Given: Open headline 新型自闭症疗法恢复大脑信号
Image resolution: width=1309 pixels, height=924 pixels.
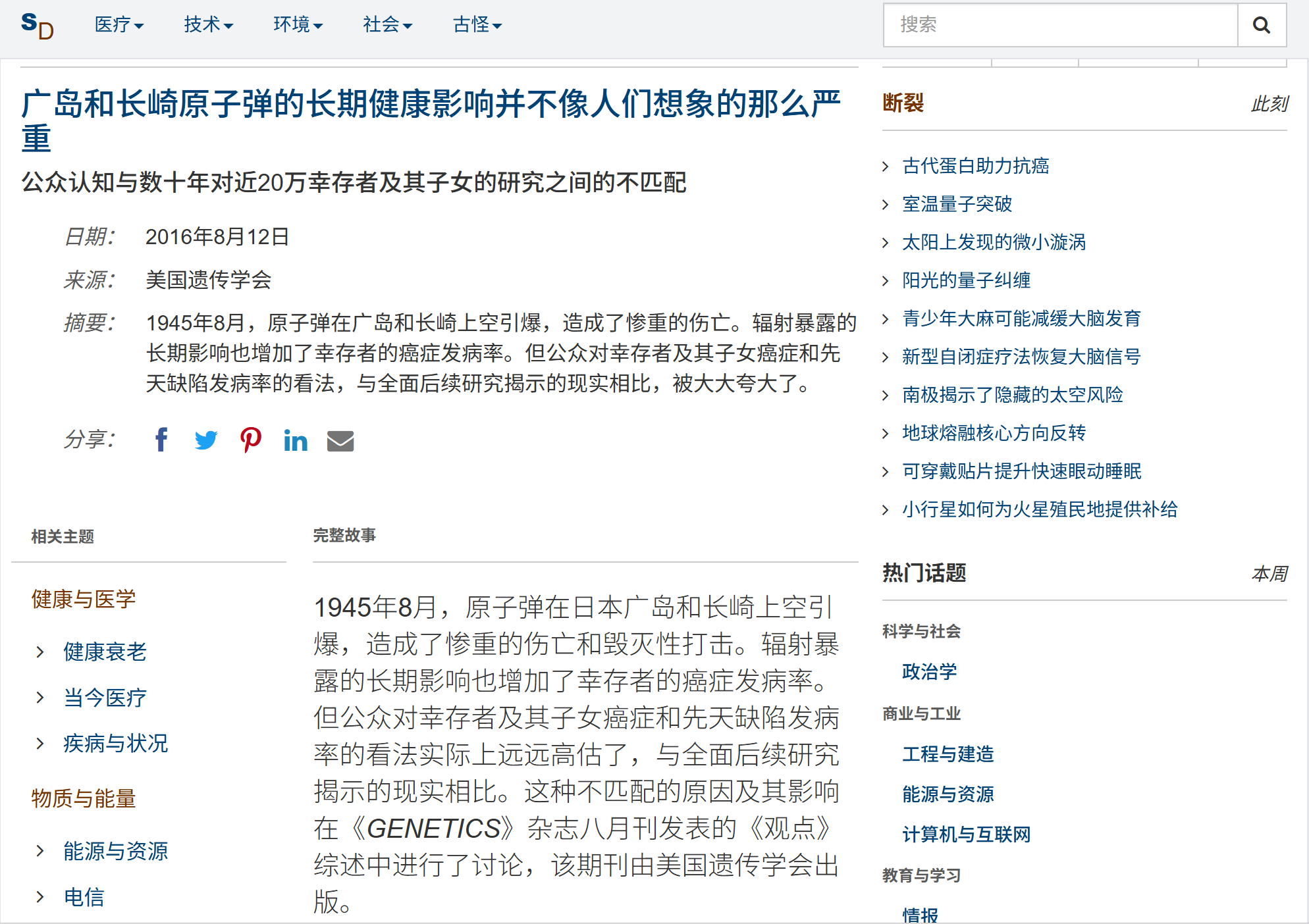Looking at the screenshot, I should click(x=1021, y=357).
